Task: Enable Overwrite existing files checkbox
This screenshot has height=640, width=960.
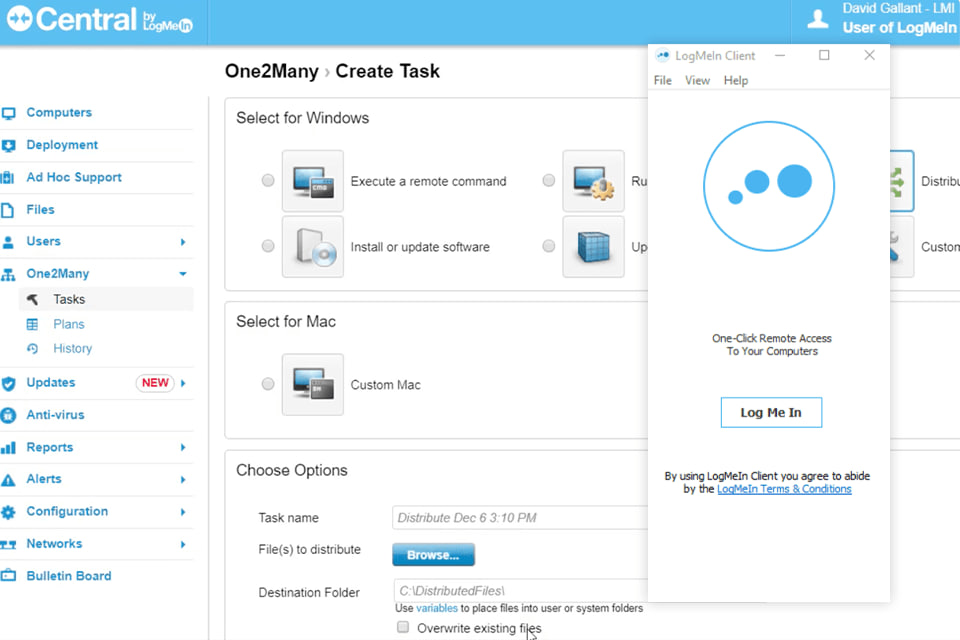Action: (x=403, y=627)
